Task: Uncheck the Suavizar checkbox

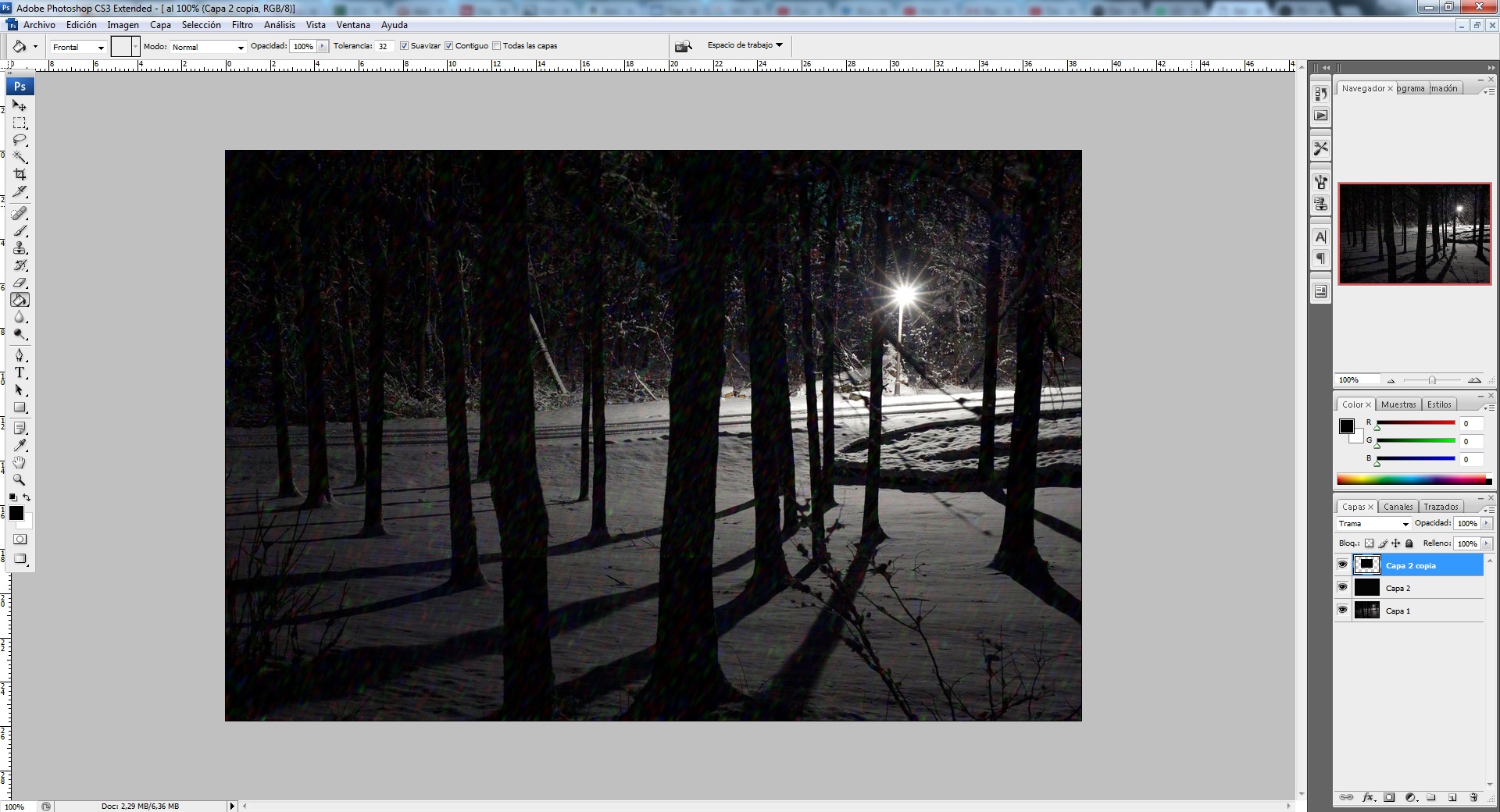Action: point(405,46)
